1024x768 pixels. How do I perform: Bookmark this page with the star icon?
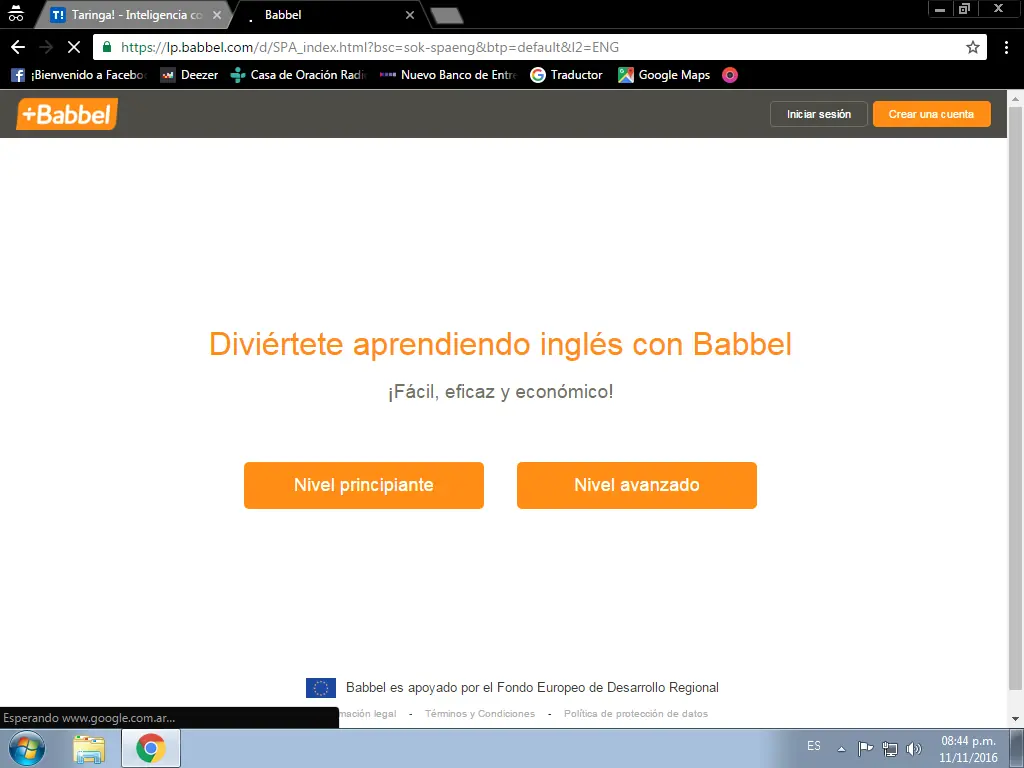point(973,47)
